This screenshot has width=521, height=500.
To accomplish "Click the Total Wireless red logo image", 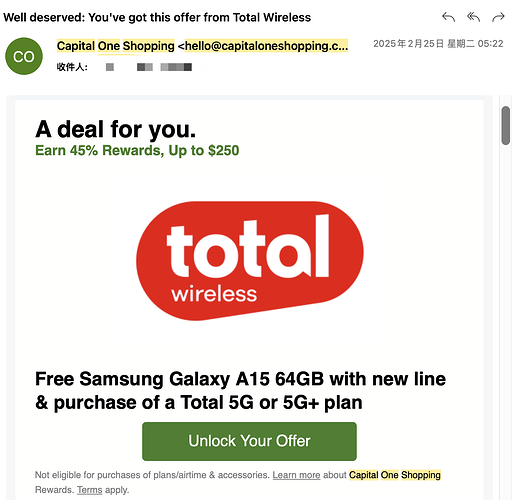I will coord(250,261).
